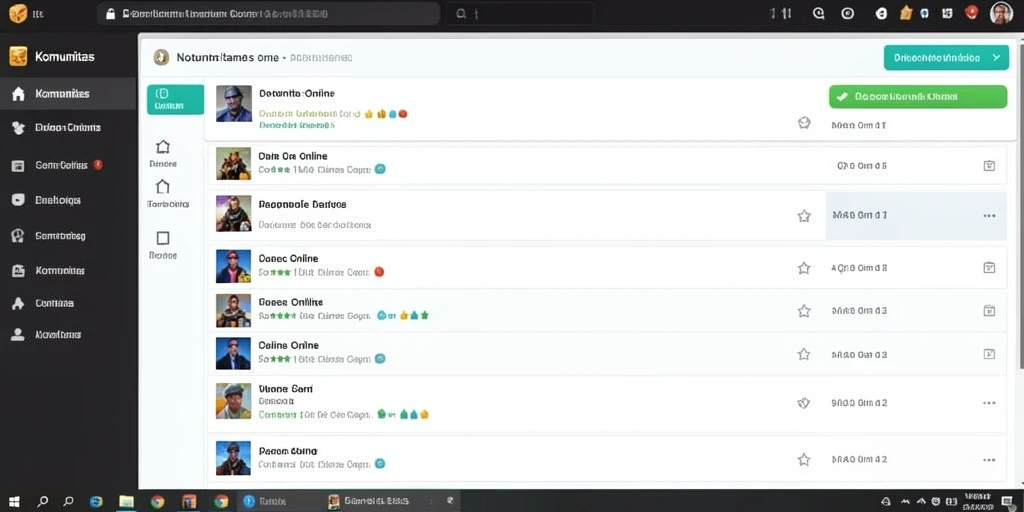
Task: Click the red shield extension icon in the browser toolbar
Action: coord(972,12)
